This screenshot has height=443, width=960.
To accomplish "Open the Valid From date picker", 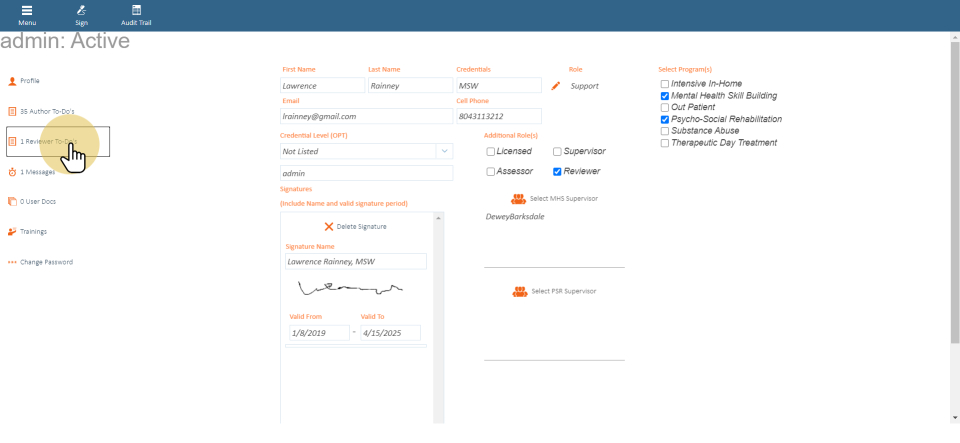I will [x=318, y=333].
